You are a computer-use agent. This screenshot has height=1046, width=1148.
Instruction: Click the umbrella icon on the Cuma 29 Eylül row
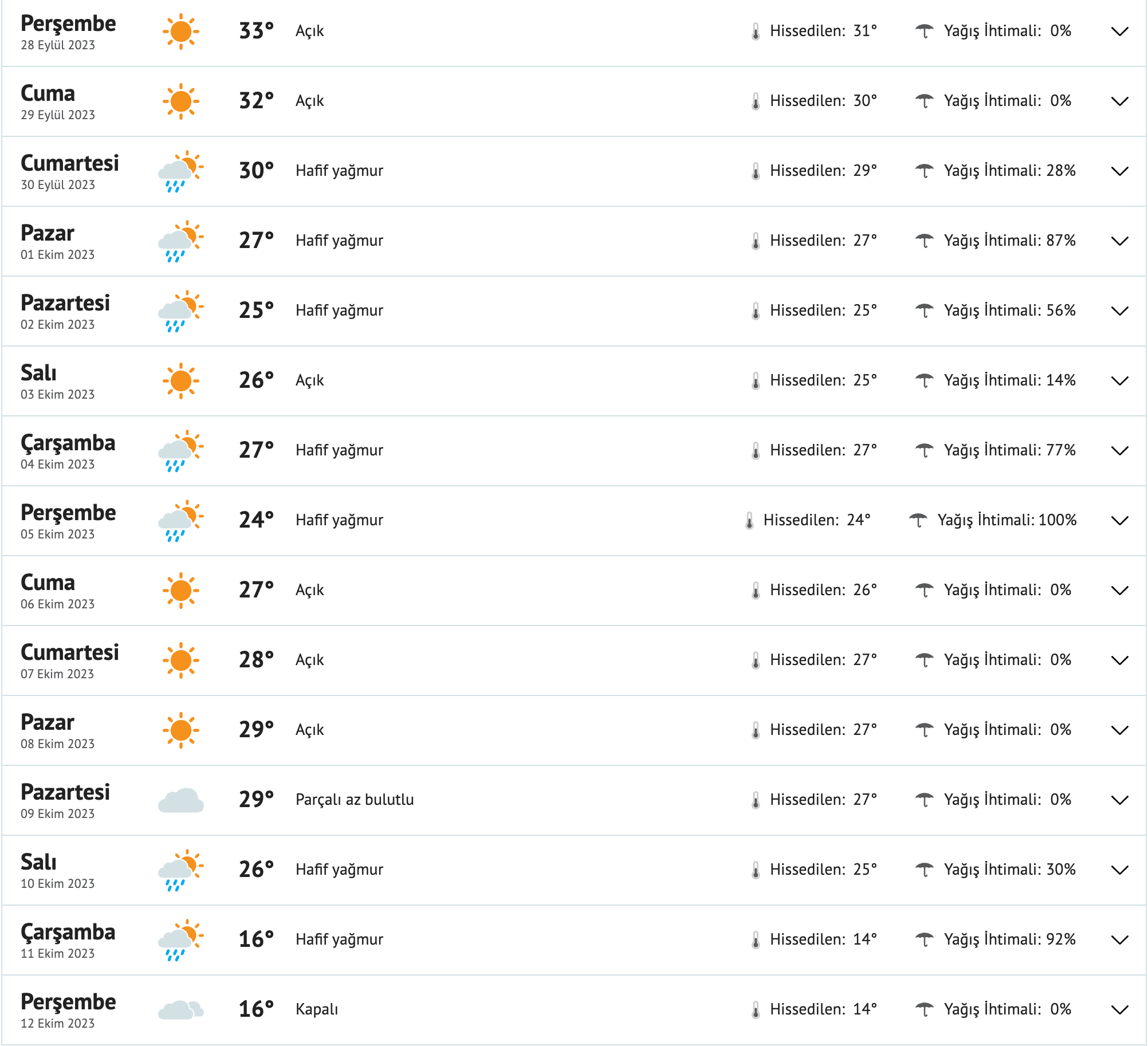coord(924,100)
